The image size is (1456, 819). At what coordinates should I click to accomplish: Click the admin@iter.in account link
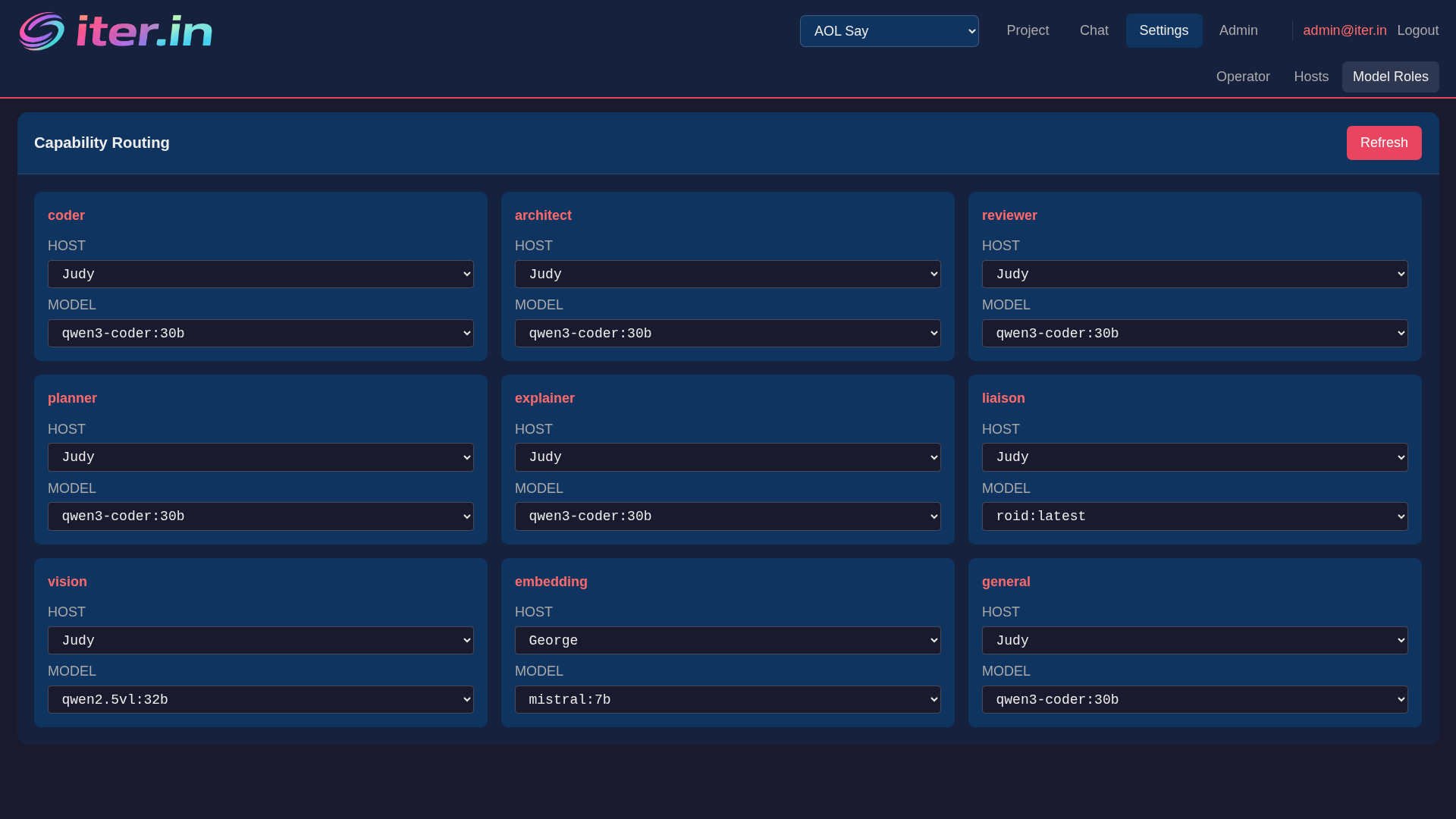click(1344, 30)
